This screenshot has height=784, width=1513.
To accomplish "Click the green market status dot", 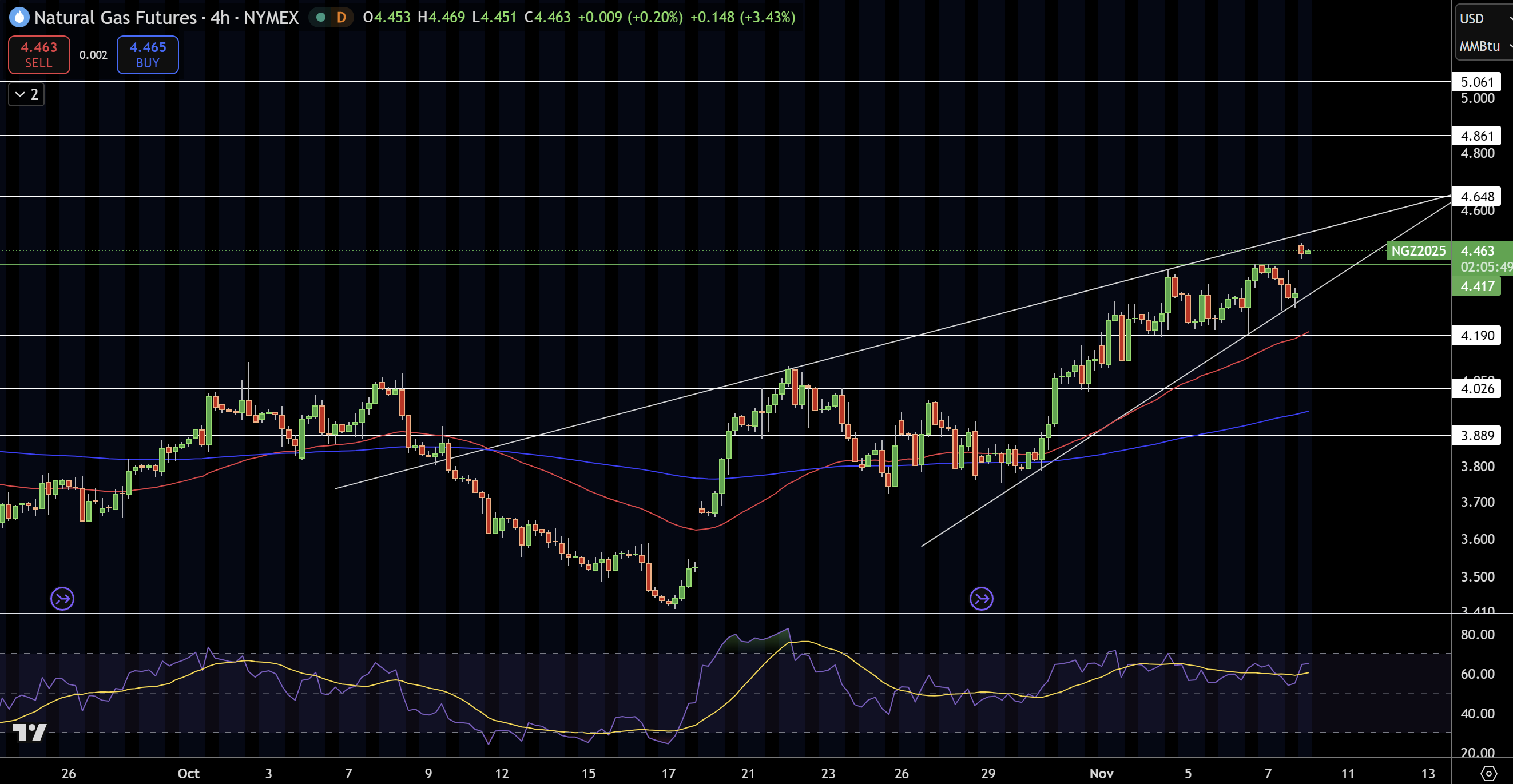I will 321,17.
